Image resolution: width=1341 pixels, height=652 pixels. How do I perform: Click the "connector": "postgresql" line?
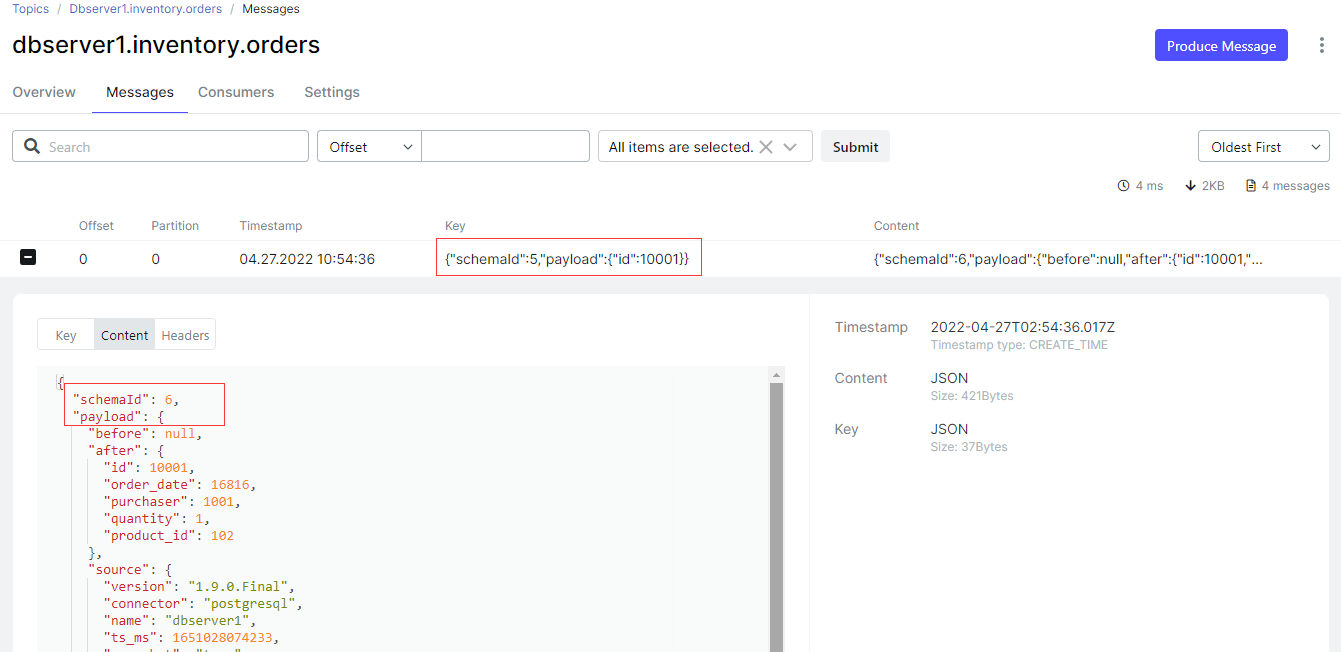click(203, 604)
